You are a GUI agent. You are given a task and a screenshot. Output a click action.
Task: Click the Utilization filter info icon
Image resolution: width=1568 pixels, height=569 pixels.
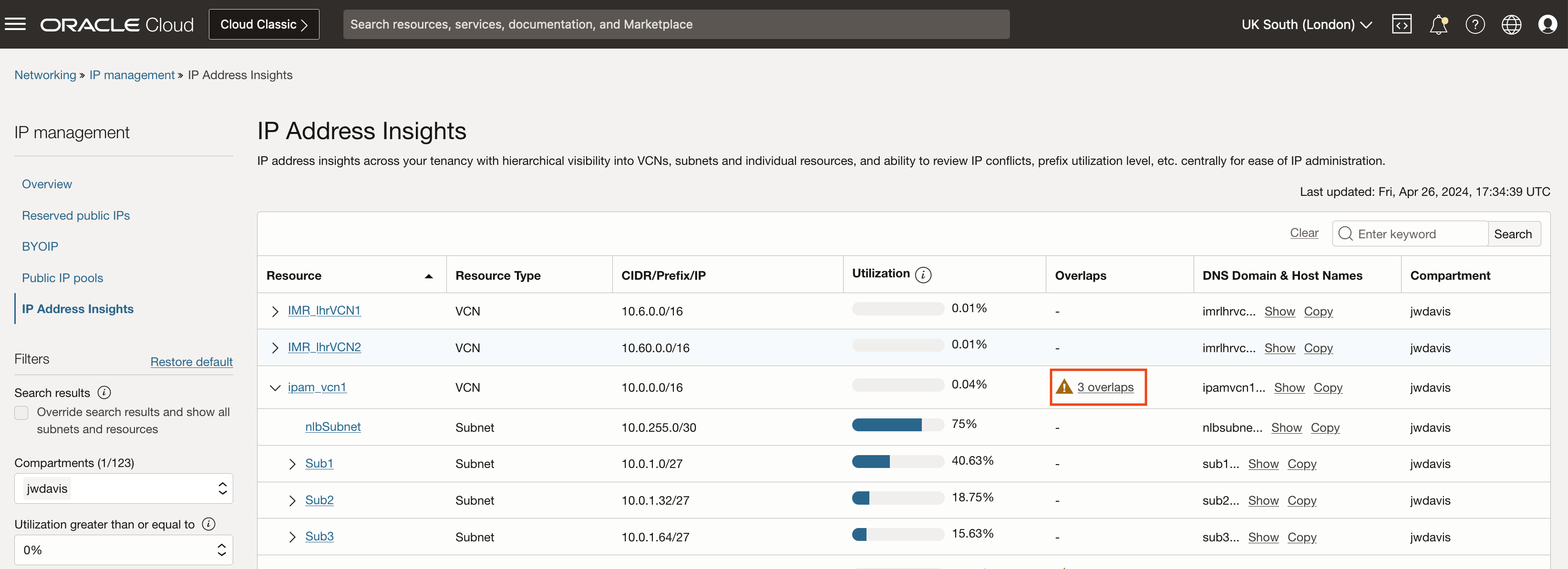209,523
